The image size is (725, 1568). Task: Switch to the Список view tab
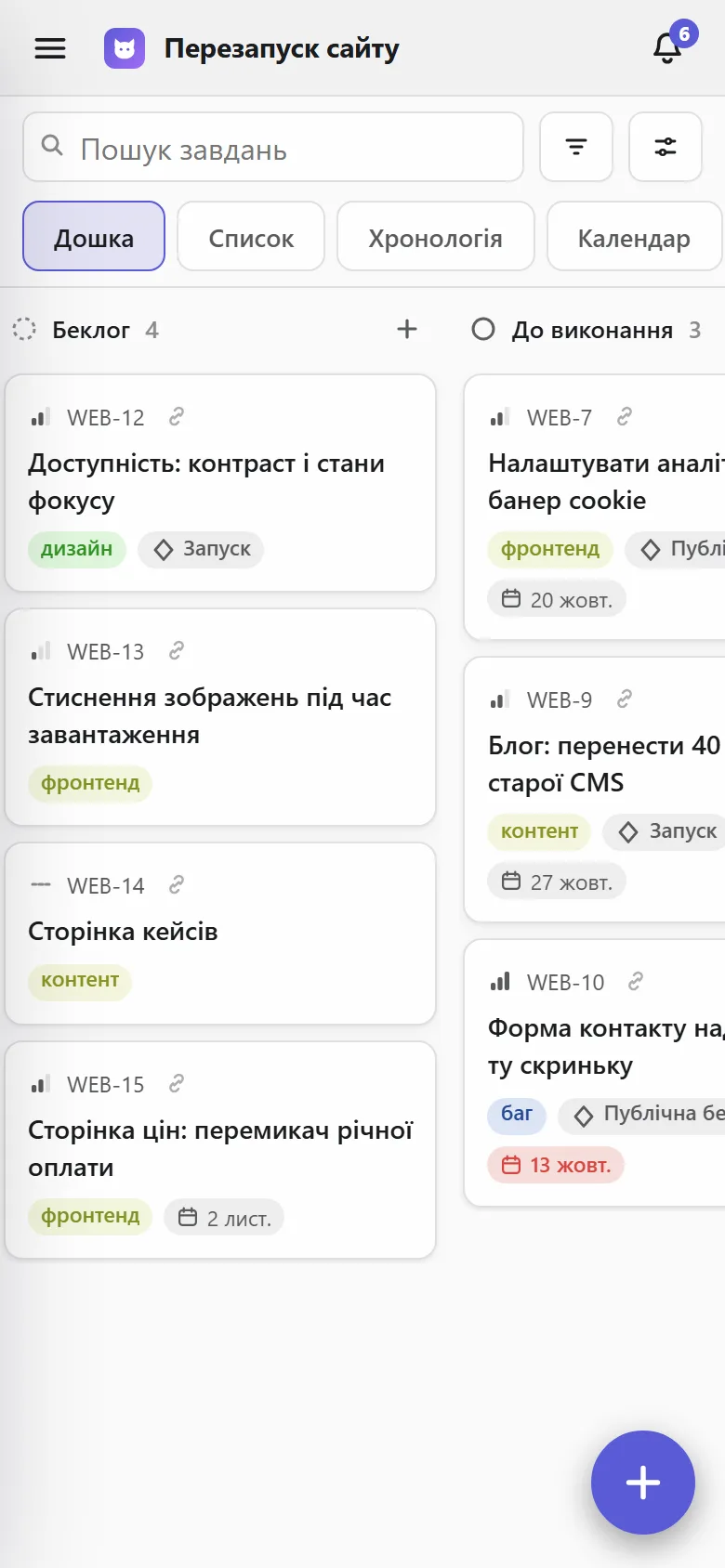[251, 236]
